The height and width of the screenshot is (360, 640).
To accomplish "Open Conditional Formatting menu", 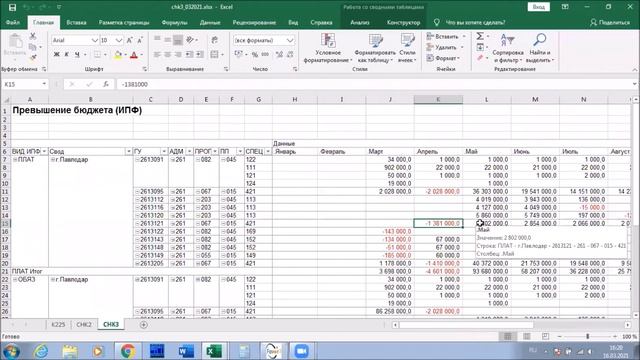I will [328, 48].
